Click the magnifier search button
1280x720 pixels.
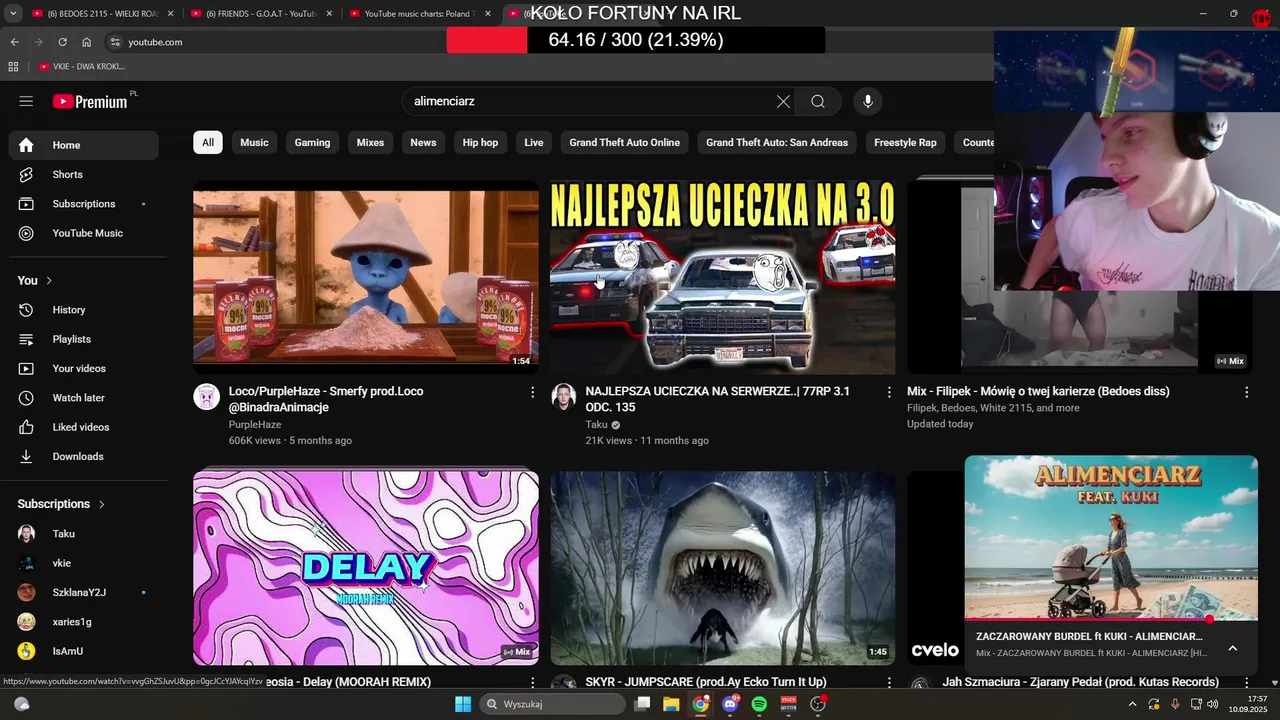(x=818, y=101)
